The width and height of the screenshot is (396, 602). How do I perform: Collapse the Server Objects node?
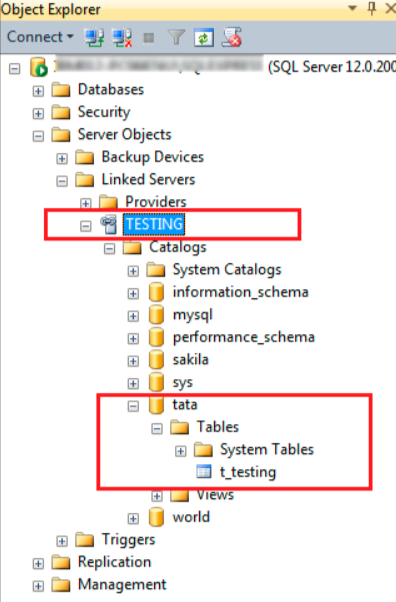[38, 136]
